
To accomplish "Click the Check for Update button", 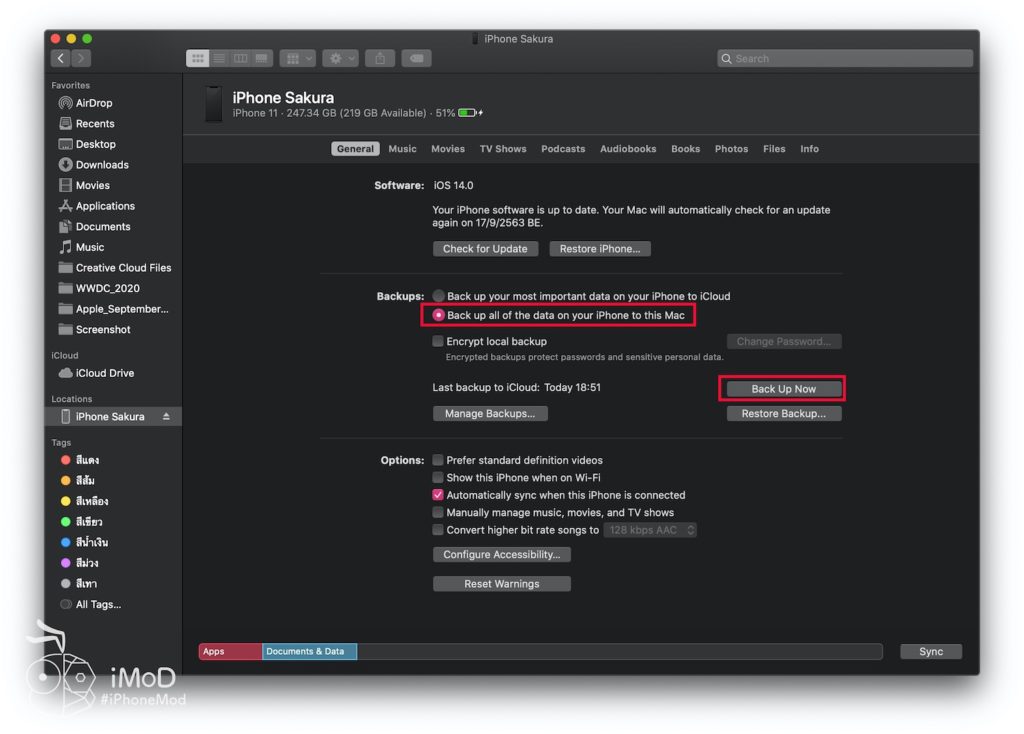I will 485,249.
